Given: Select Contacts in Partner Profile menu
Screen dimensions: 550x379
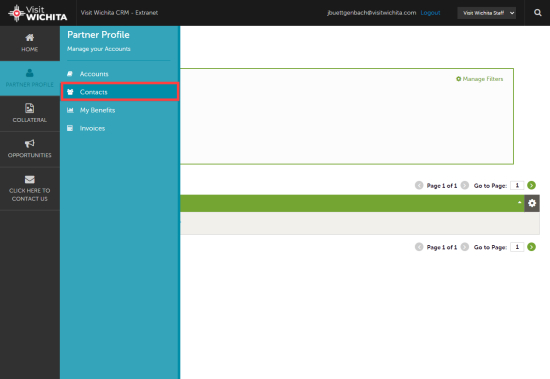Looking at the screenshot, I should point(120,92).
